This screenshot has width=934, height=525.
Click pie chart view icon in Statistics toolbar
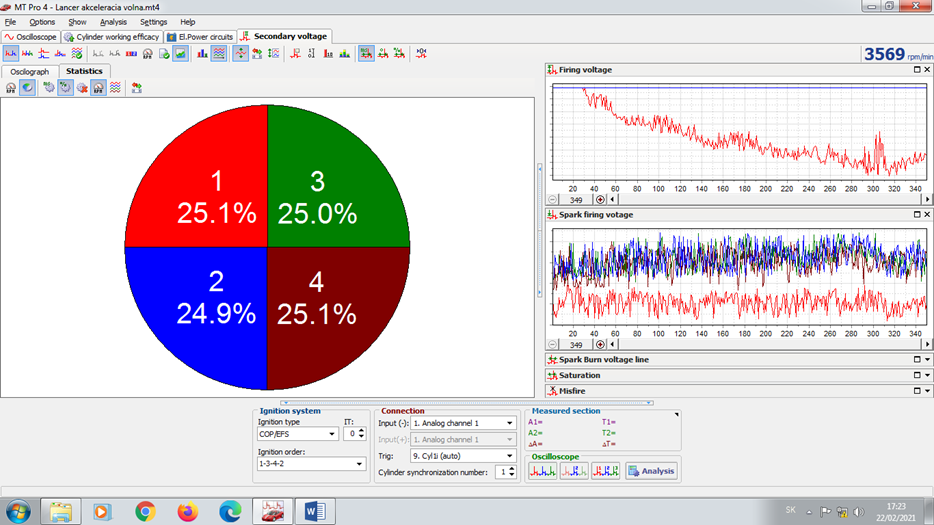click(27, 88)
